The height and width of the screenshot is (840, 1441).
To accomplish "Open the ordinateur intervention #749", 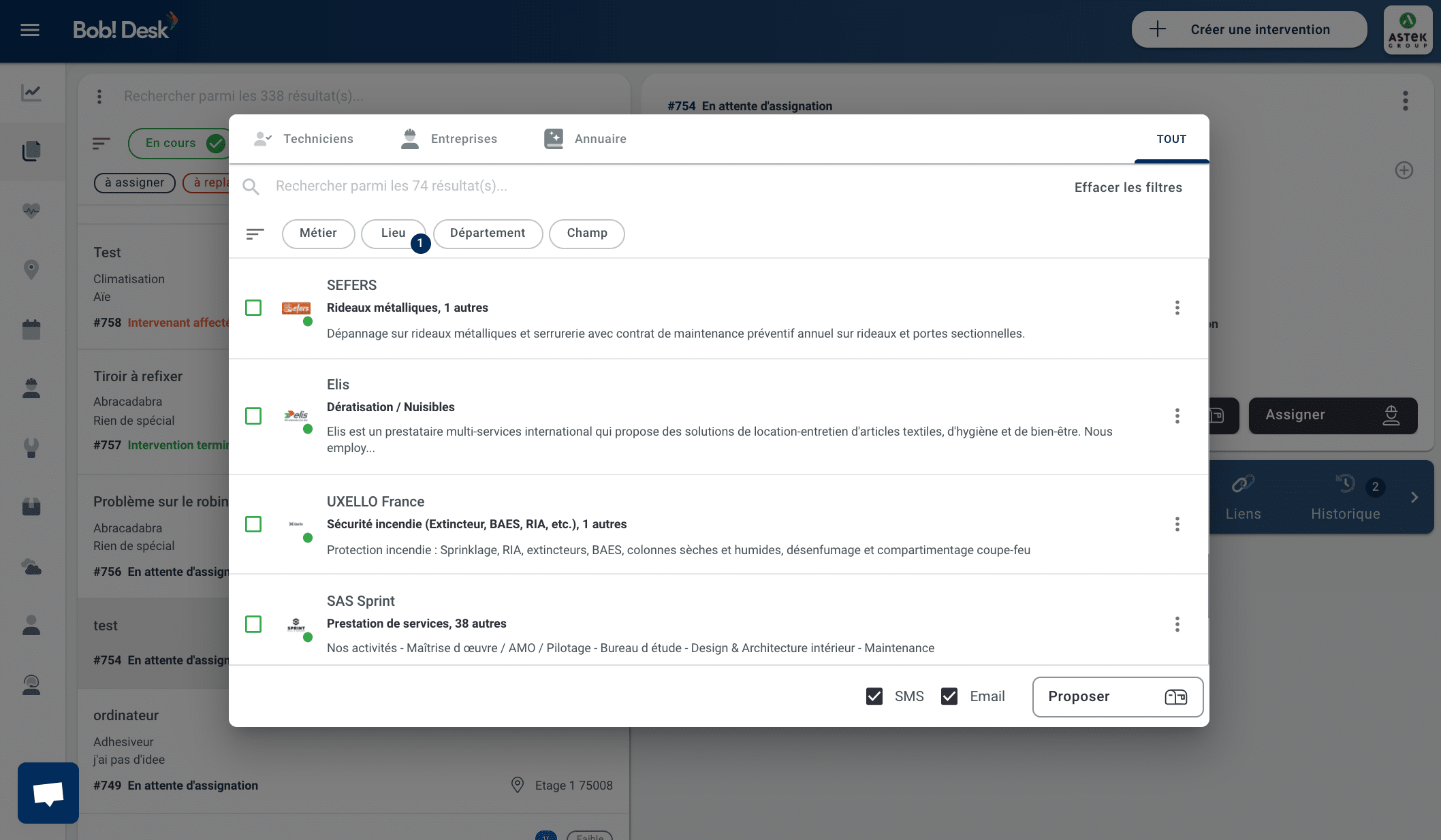I will (353, 751).
